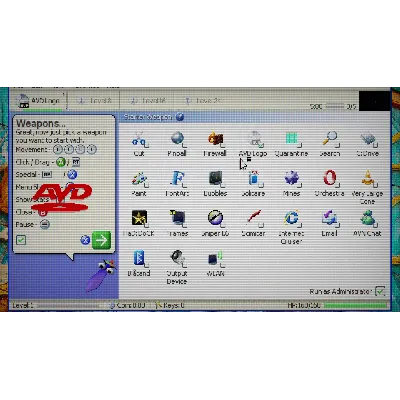Pick the Cut scissors weapon

[139, 139]
